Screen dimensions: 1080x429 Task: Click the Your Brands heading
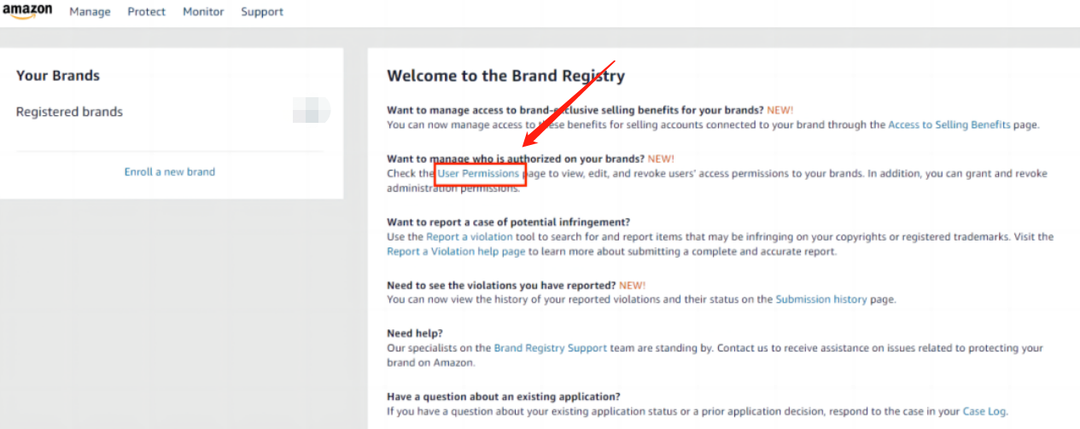point(58,76)
